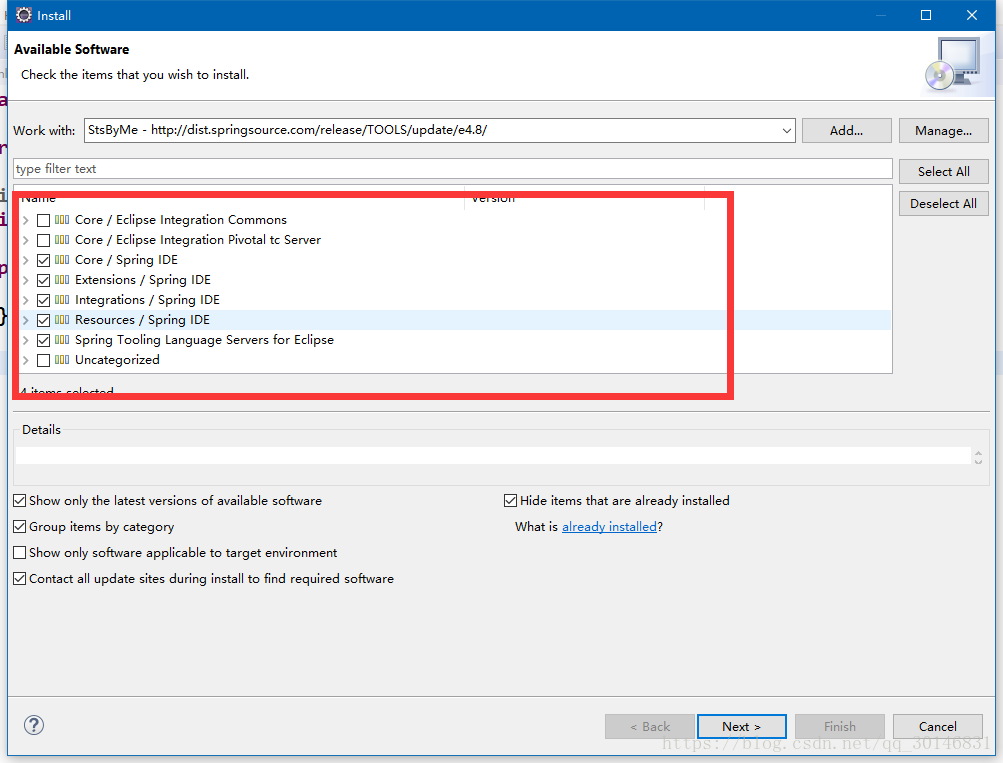The image size is (1003, 763).
Task: Click the Spring Tooling Language Servers category icon
Action: [62, 339]
